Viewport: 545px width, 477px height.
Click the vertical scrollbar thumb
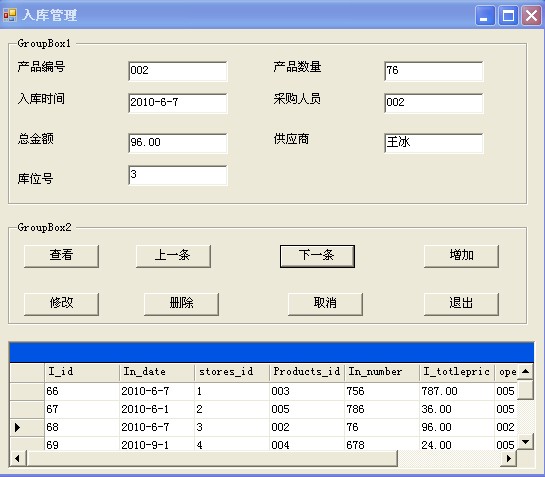point(525,390)
